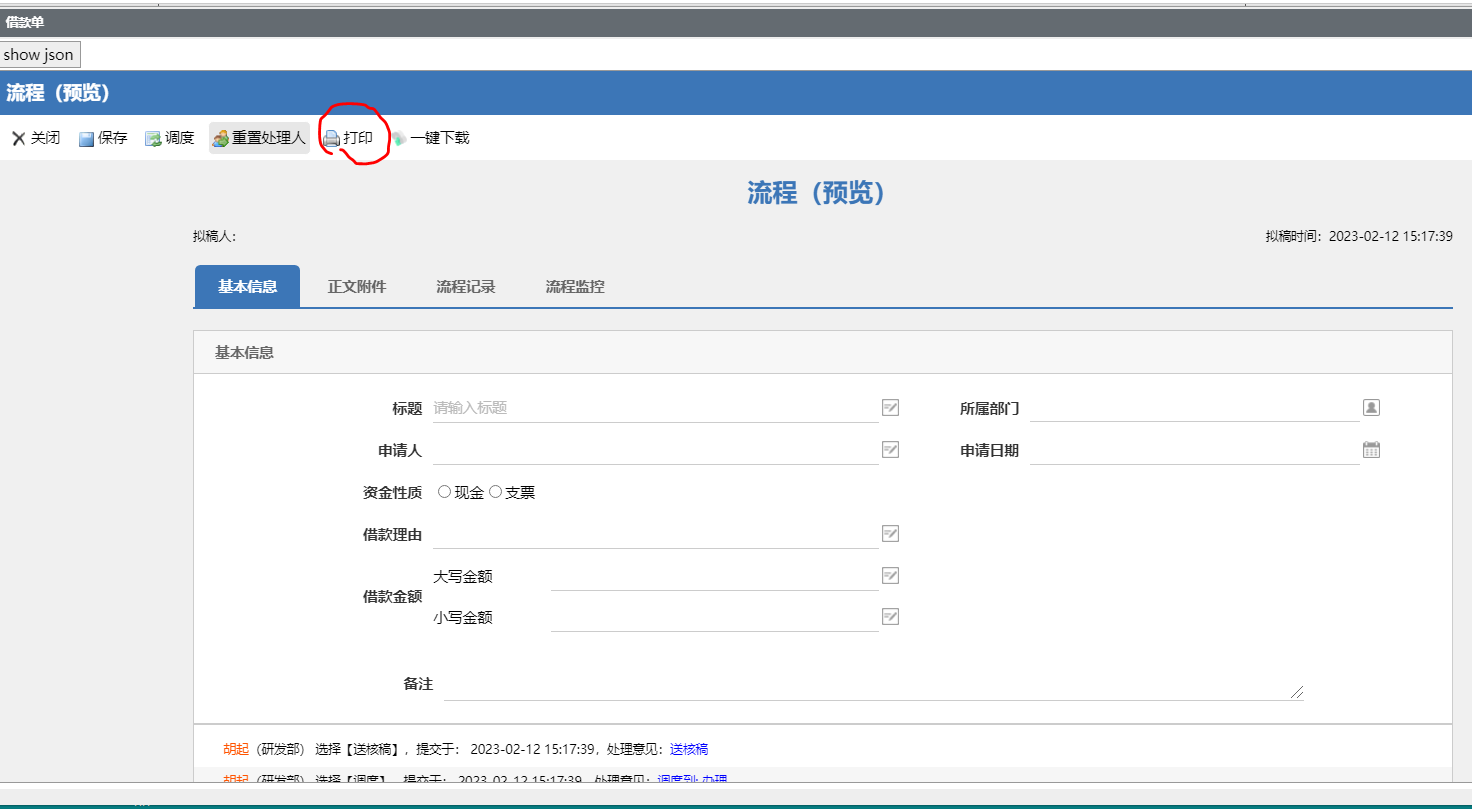Click inside the 备注 remarks textarea

click(x=874, y=684)
